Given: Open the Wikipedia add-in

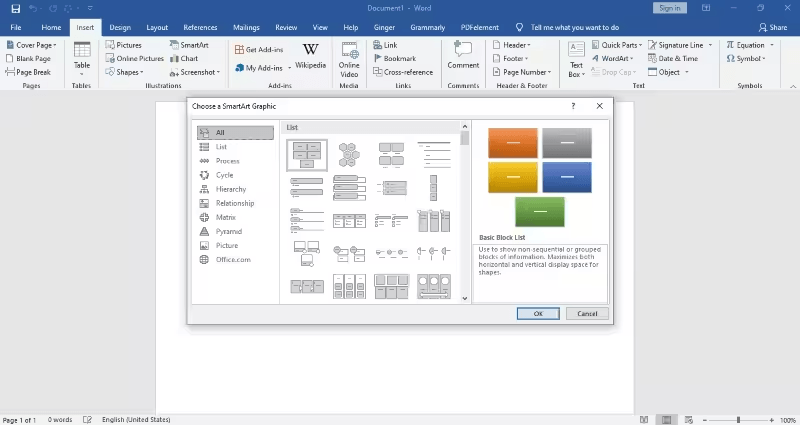Looking at the screenshot, I should coord(310,55).
